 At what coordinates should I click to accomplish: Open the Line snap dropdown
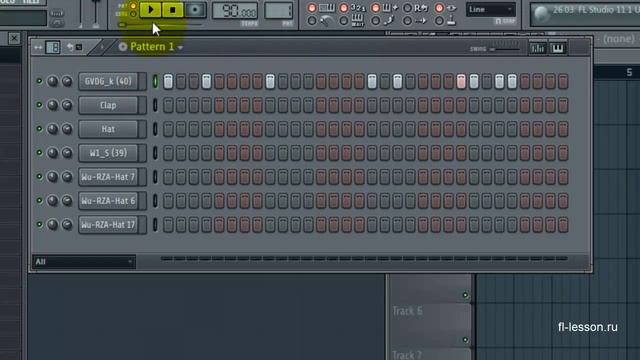point(491,9)
